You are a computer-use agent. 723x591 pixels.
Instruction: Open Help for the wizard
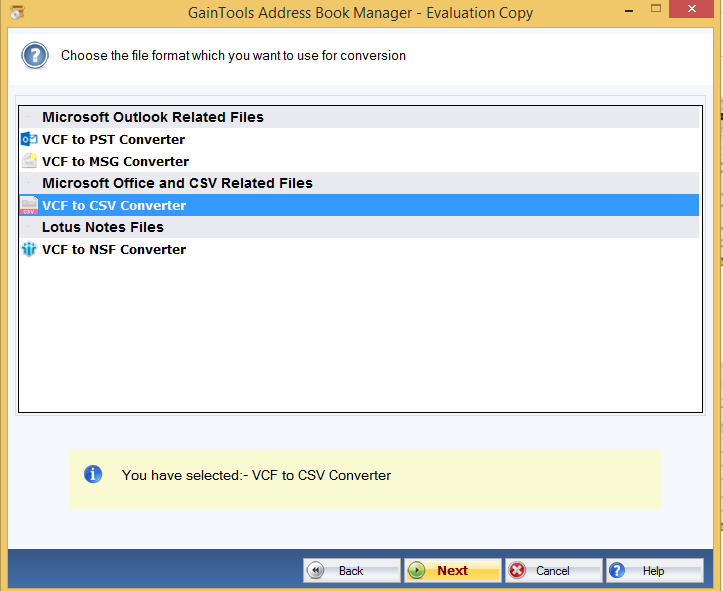pos(654,571)
